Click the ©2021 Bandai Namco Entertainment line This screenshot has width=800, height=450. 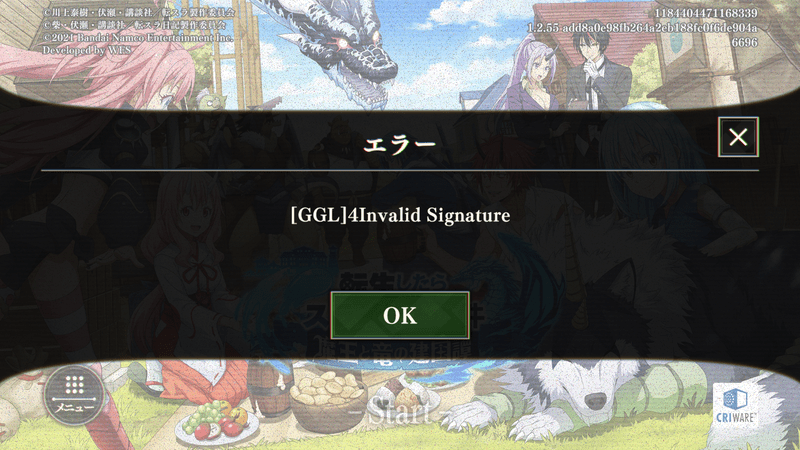point(138,38)
